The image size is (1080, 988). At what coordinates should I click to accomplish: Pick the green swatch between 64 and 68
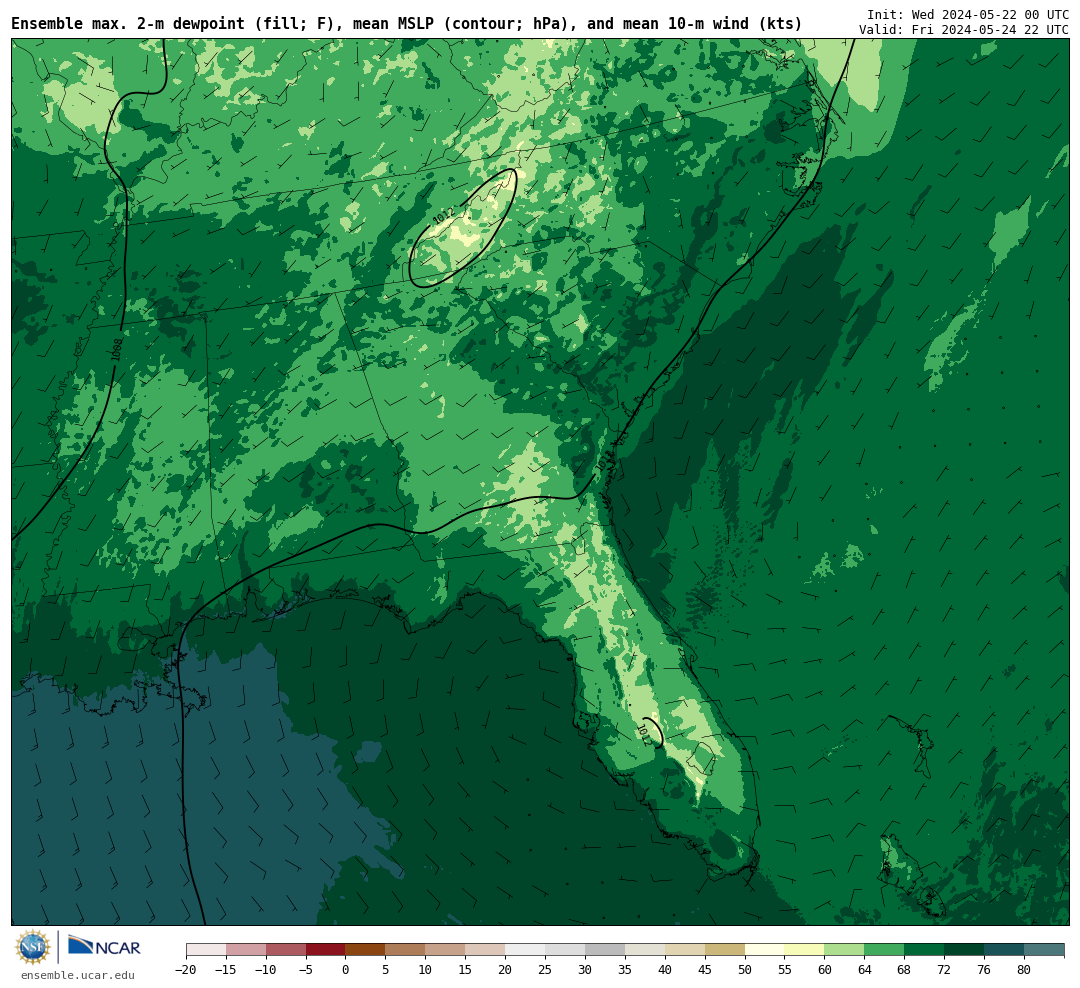(885, 950)
